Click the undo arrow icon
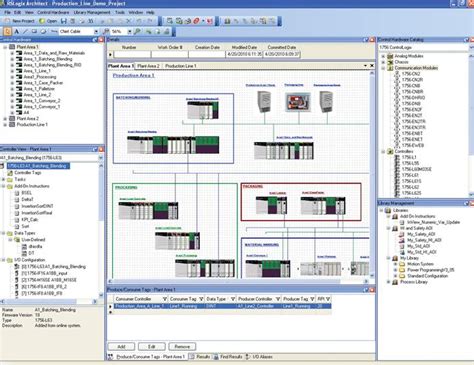Image resolution: width=474 pixels, height=365 pixels. pyautogui.click(x=139, y=21)
